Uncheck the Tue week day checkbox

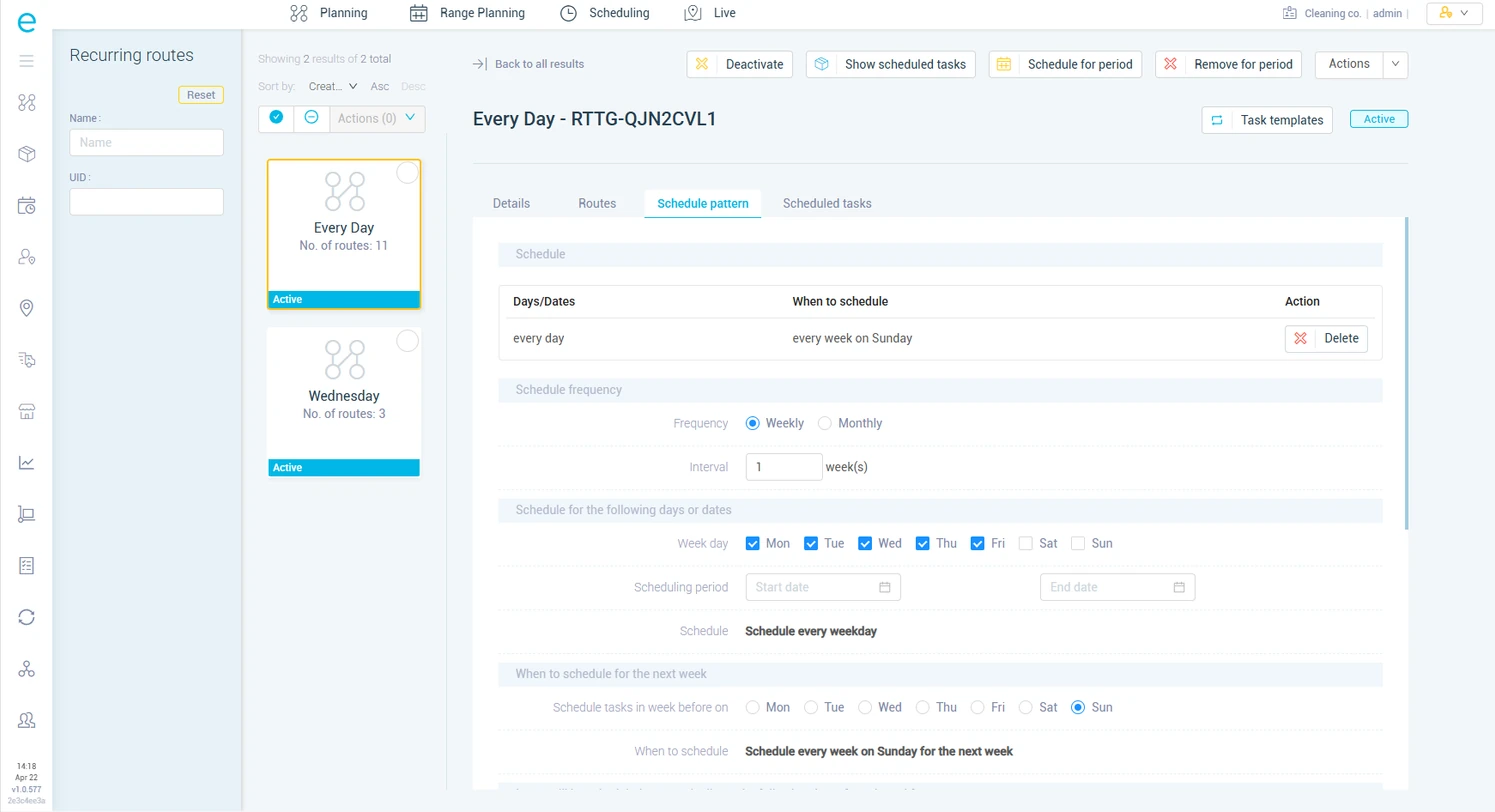tap(811, 543)
